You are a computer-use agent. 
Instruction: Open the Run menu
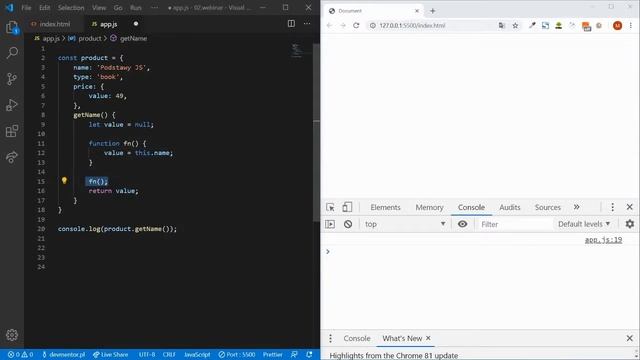pyautogui.click(x=136, y=8)
